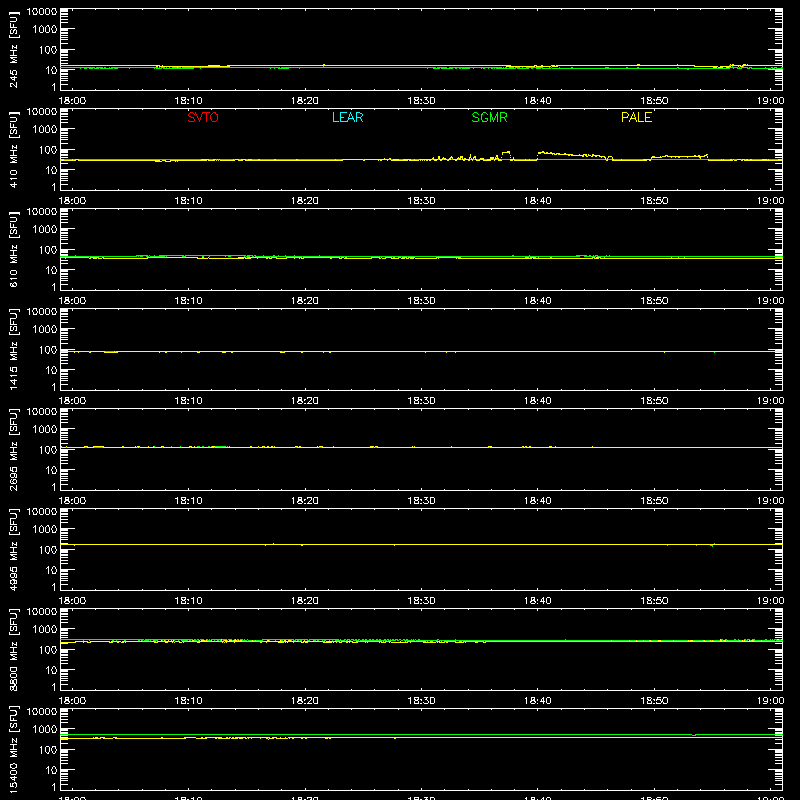Click the 1000 tick of the 2695 MHz plot
800x800 pixels.
[x=45, y=430]
